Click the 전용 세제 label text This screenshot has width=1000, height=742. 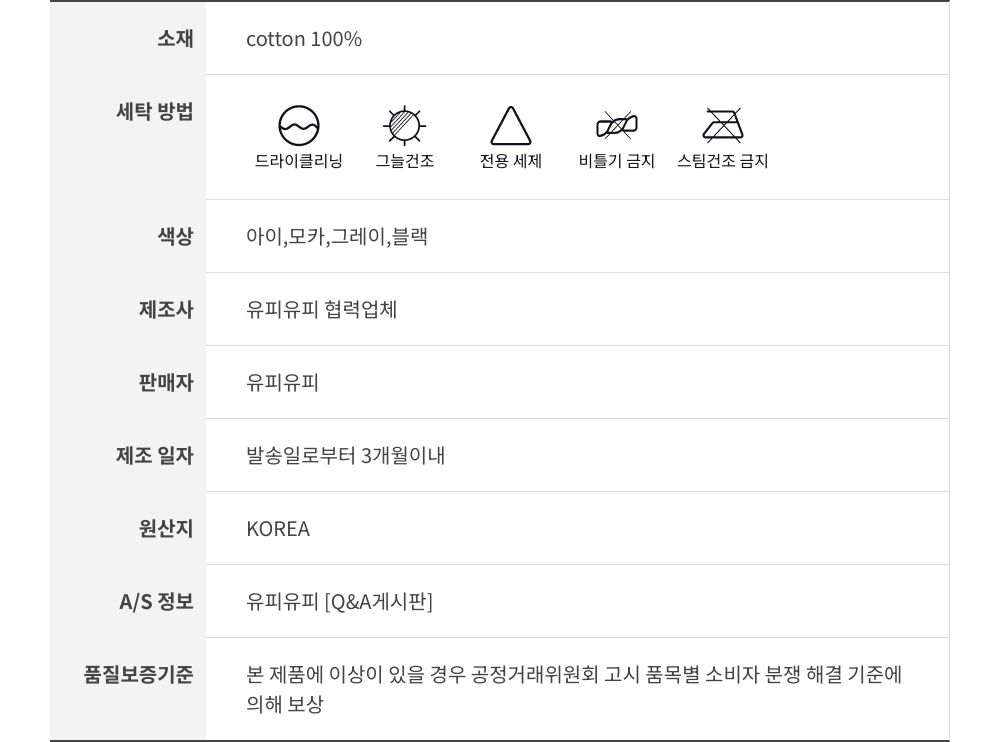click(x=510, y=161)
